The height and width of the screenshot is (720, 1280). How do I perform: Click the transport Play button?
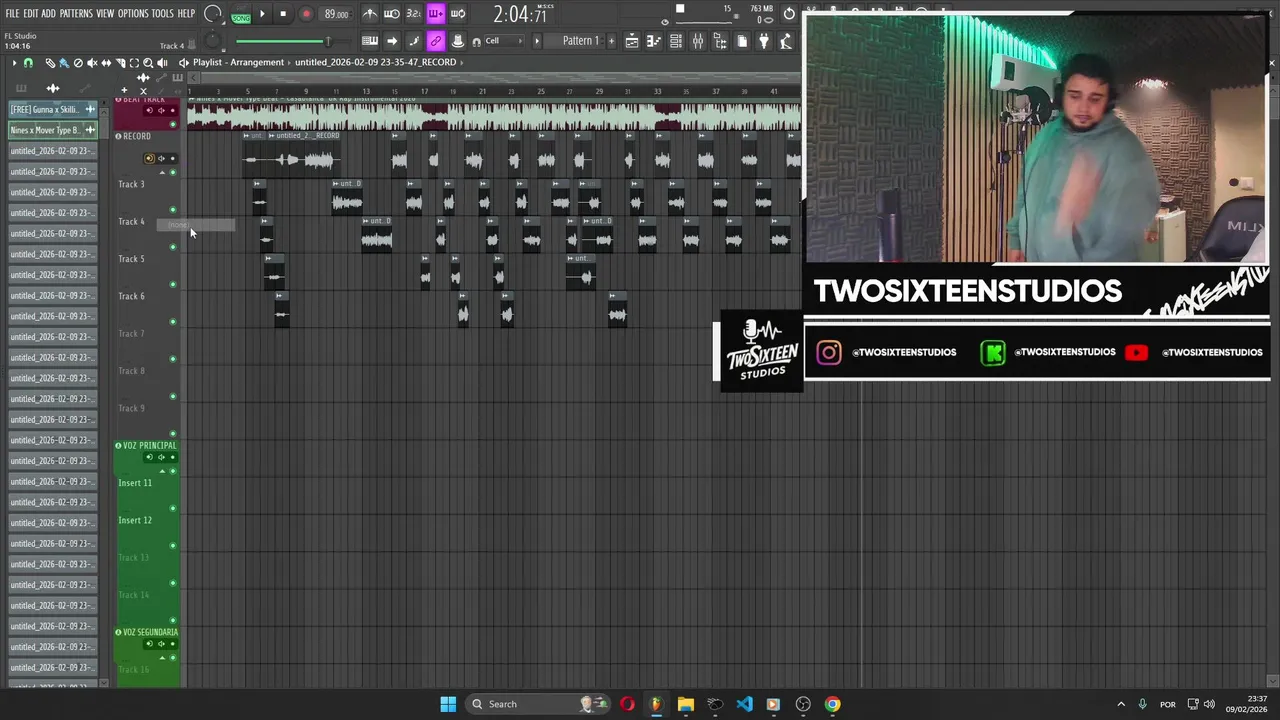pos(262,14)
